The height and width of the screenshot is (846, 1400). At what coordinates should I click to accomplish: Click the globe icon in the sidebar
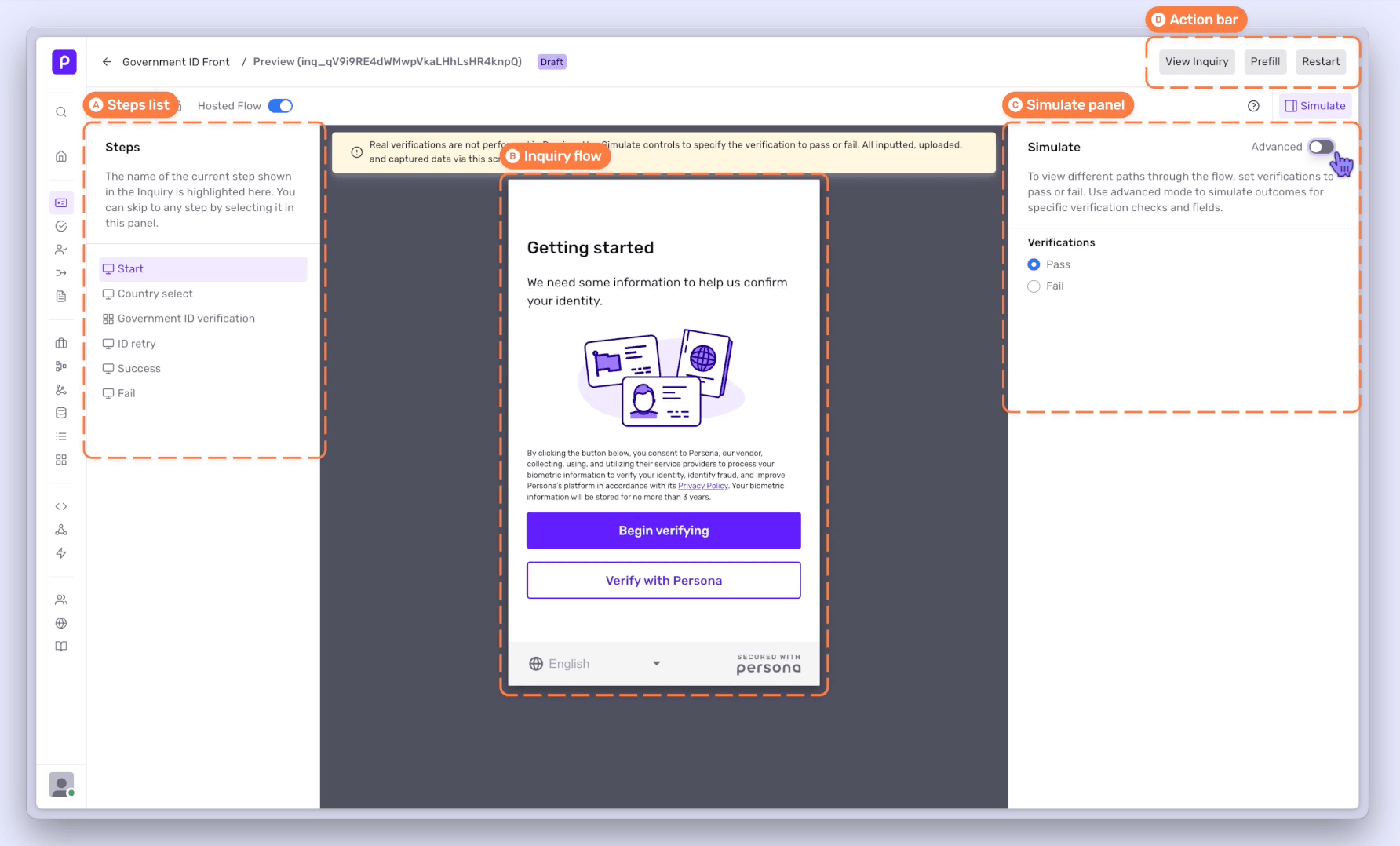pos(61,623)
